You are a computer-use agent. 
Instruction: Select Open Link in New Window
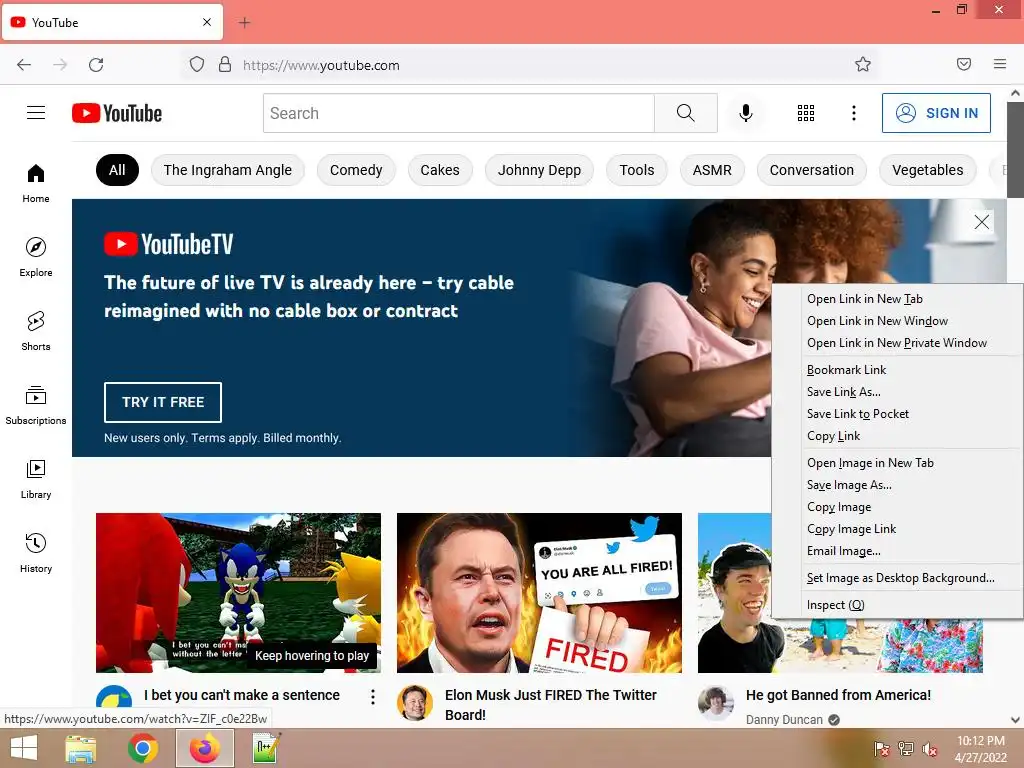(877, 321)
